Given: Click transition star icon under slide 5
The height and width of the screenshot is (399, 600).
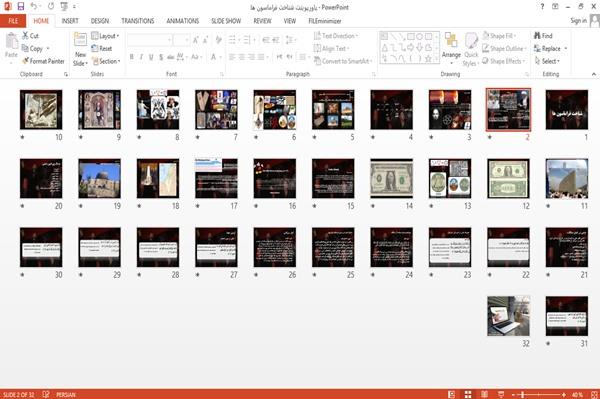Looking at the screenshot, I should 315,137.
